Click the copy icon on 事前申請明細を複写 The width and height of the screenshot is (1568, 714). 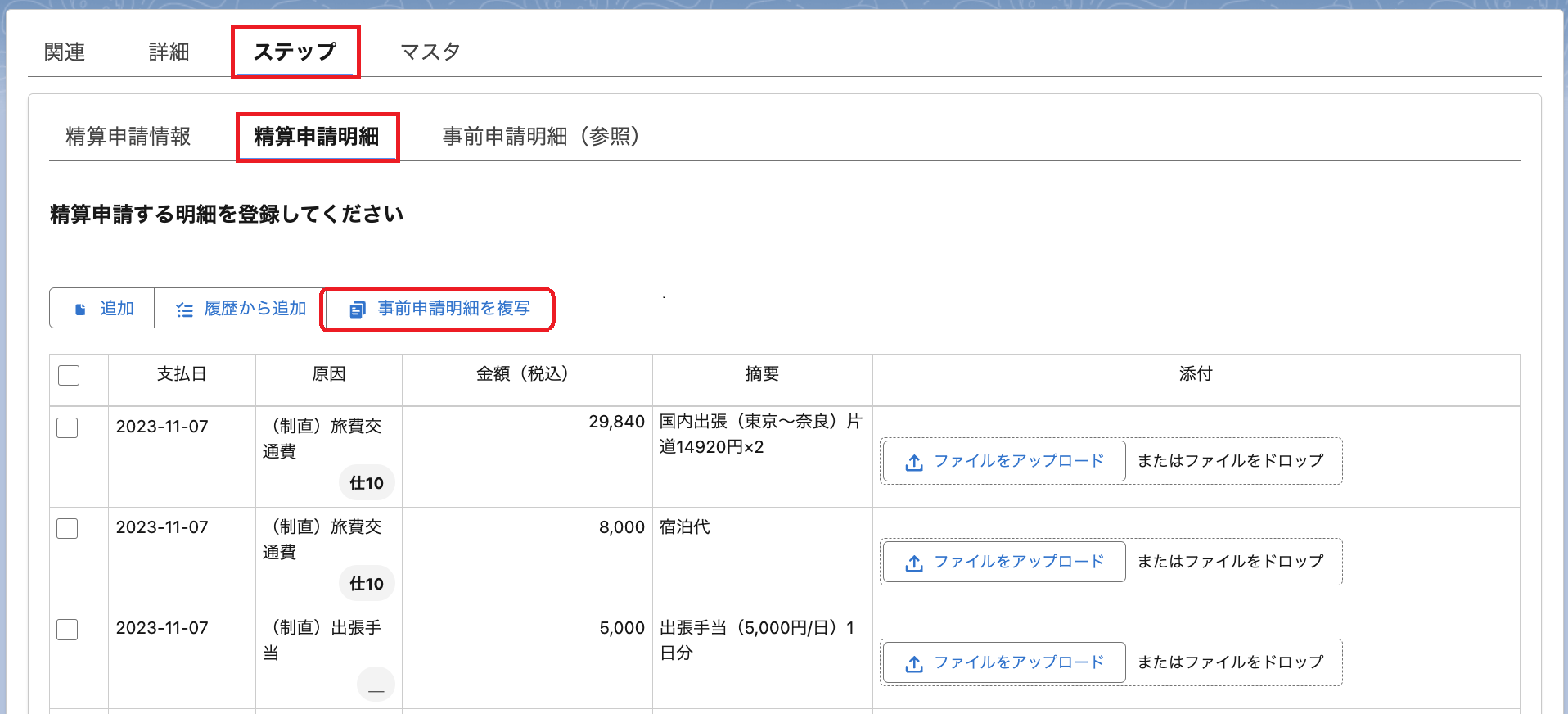[x=358, y=310]
